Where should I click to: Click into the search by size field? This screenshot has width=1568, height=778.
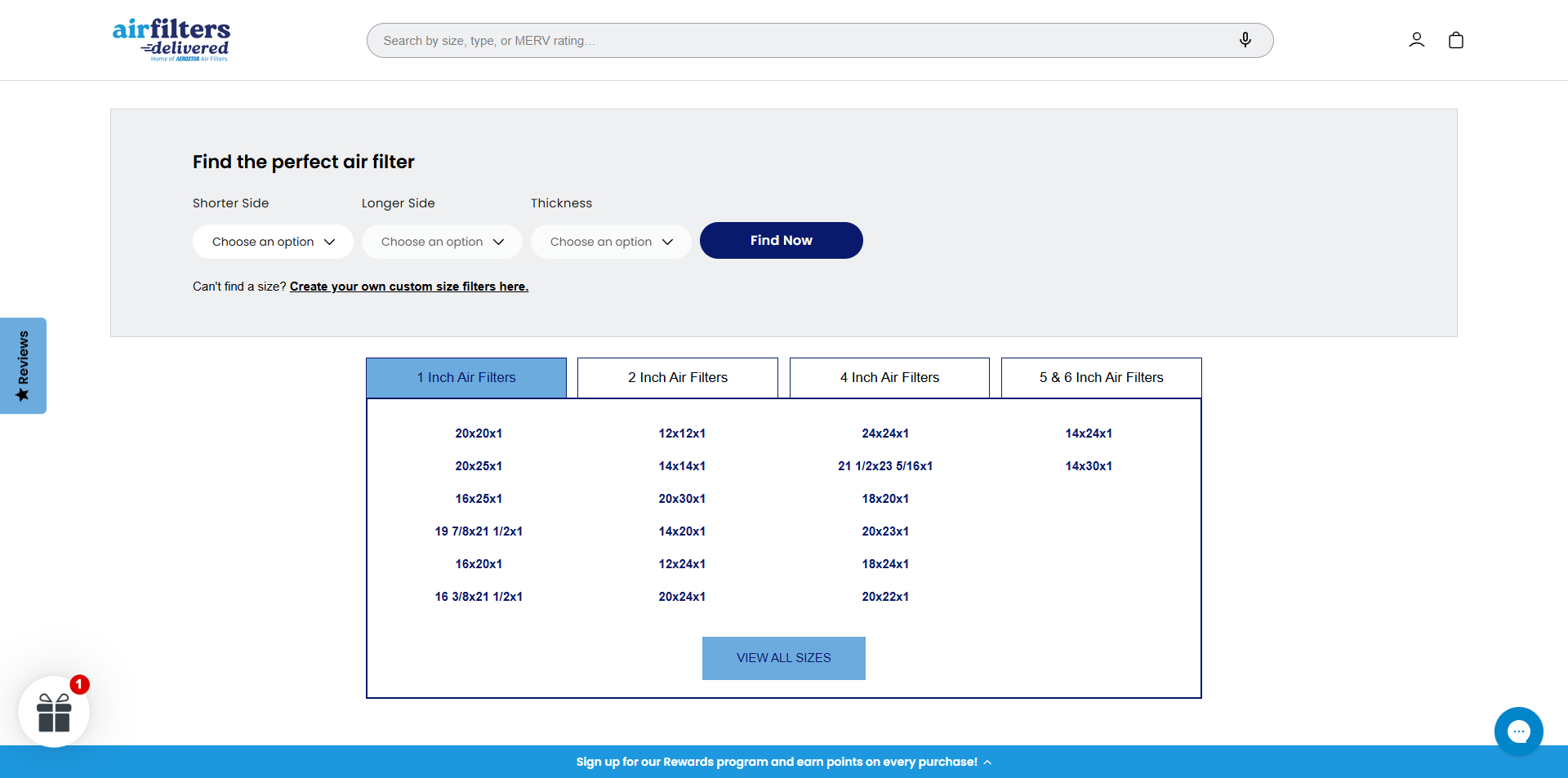pyautogui.click(x=800, y=41)
